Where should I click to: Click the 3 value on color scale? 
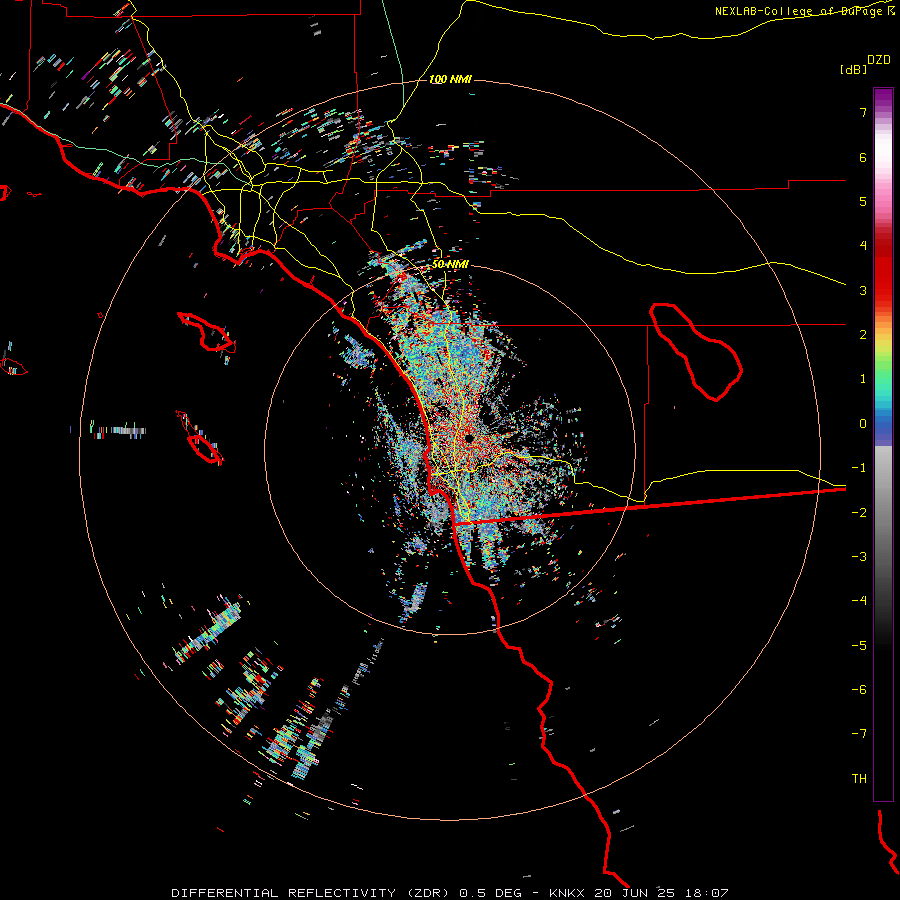click(863, 290)
